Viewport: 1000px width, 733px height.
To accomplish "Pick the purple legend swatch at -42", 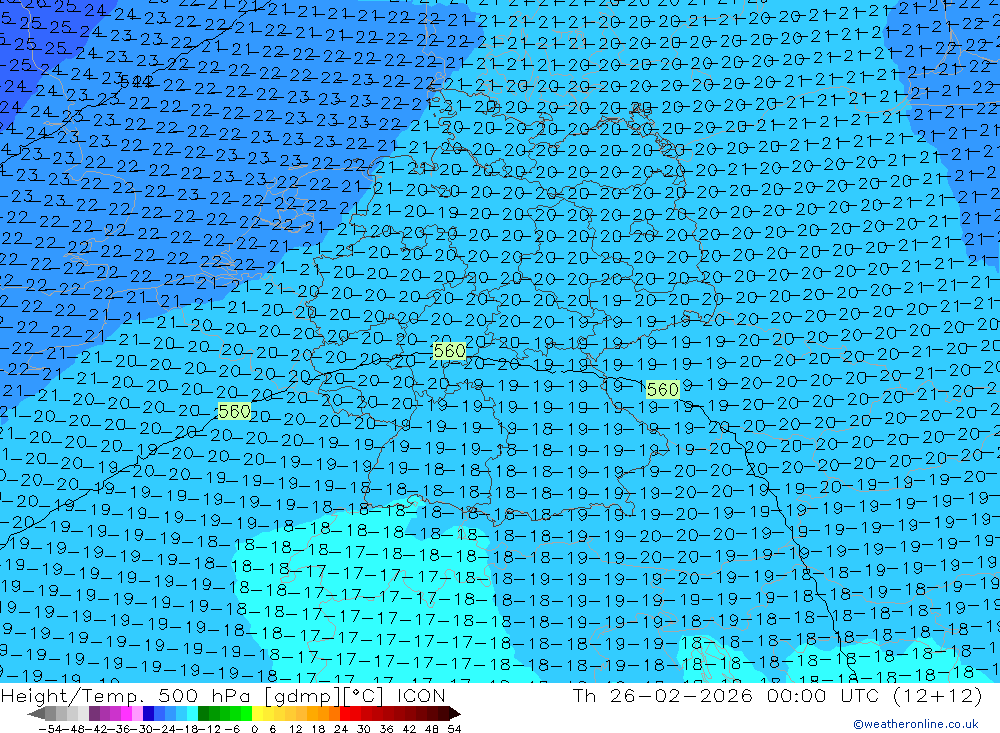I will 94,713.
